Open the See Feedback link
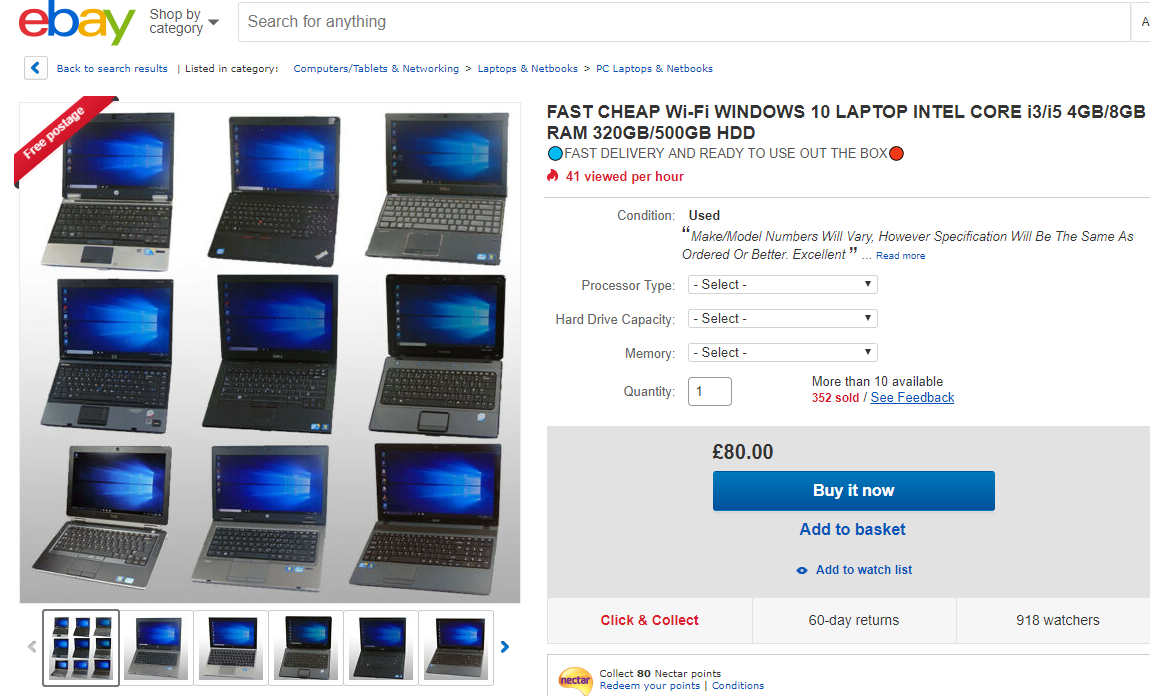 pos(912,398)
